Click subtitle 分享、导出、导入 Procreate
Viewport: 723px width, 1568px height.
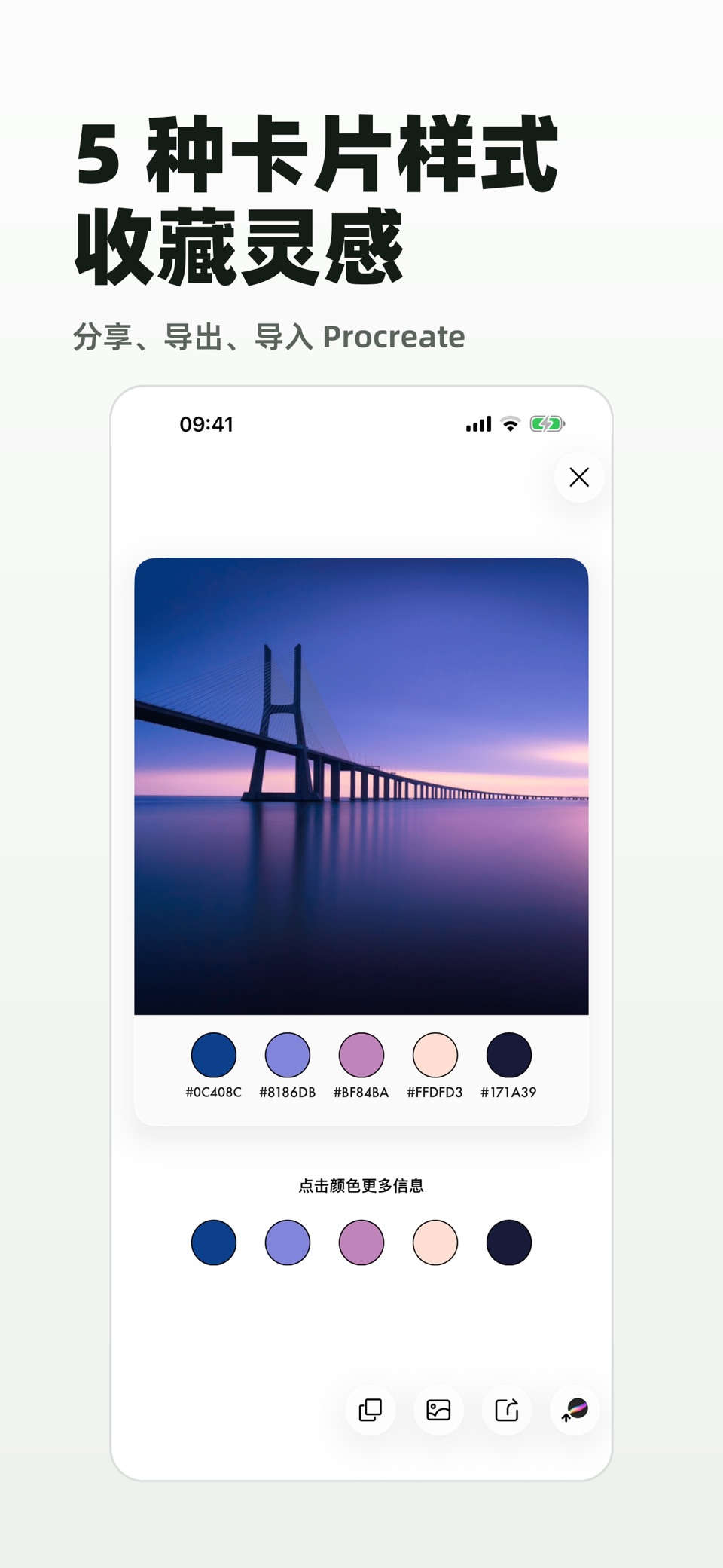tap(269, 337)
